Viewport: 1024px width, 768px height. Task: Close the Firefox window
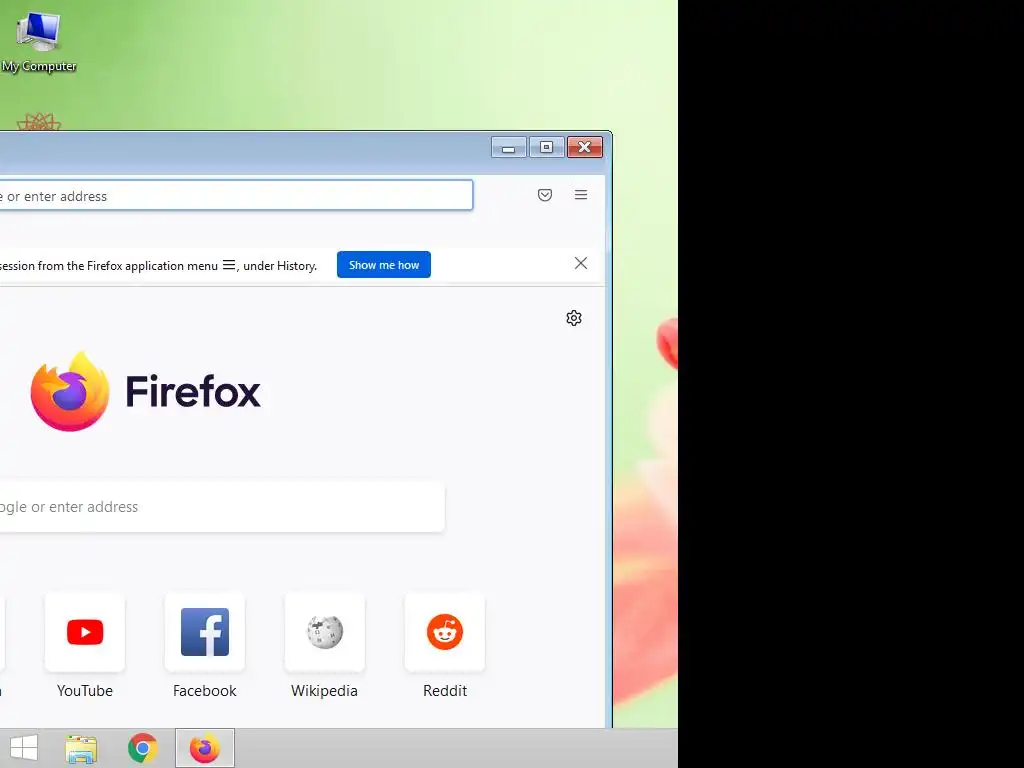[584, 148]
